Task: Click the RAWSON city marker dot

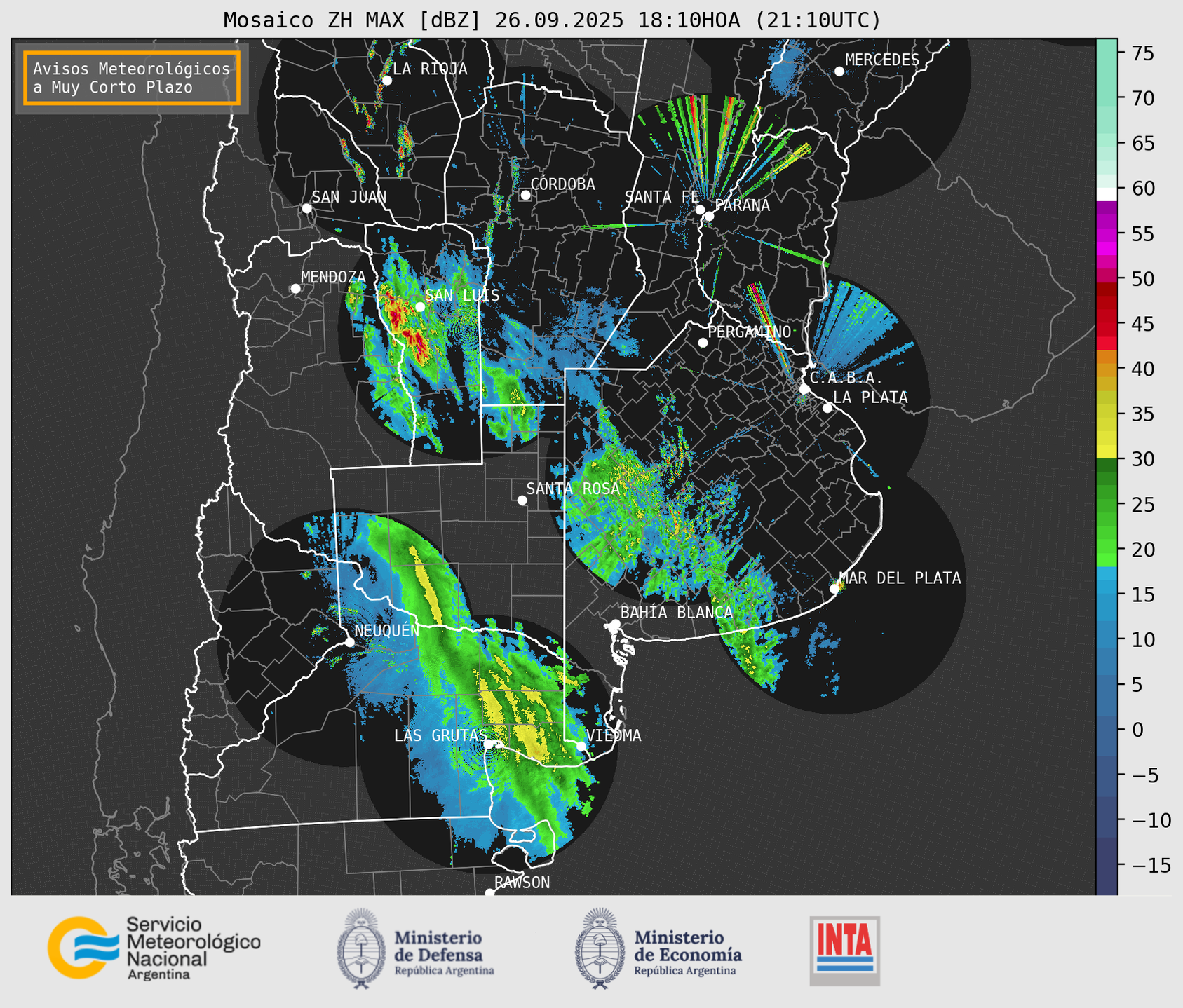Action: tap(489, 892)
